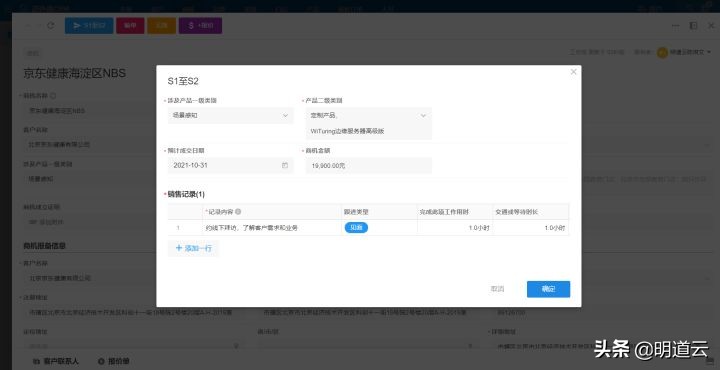Click the 1.0小时 cell under 完成此项工作用时
The width and height of the screenshot is (720, 370).
pyautogui.click(x=455, y=228)
